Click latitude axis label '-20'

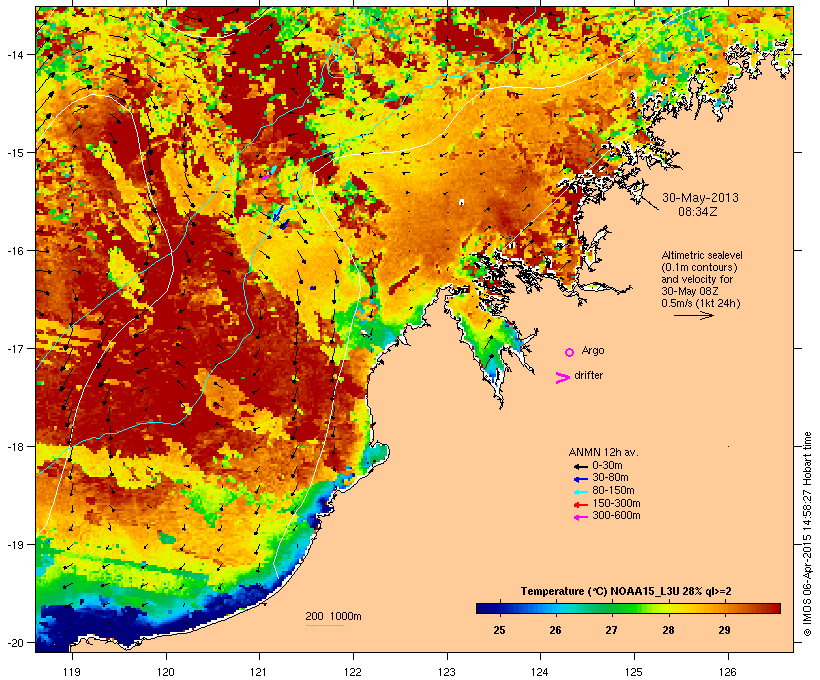tap(14, 643)
